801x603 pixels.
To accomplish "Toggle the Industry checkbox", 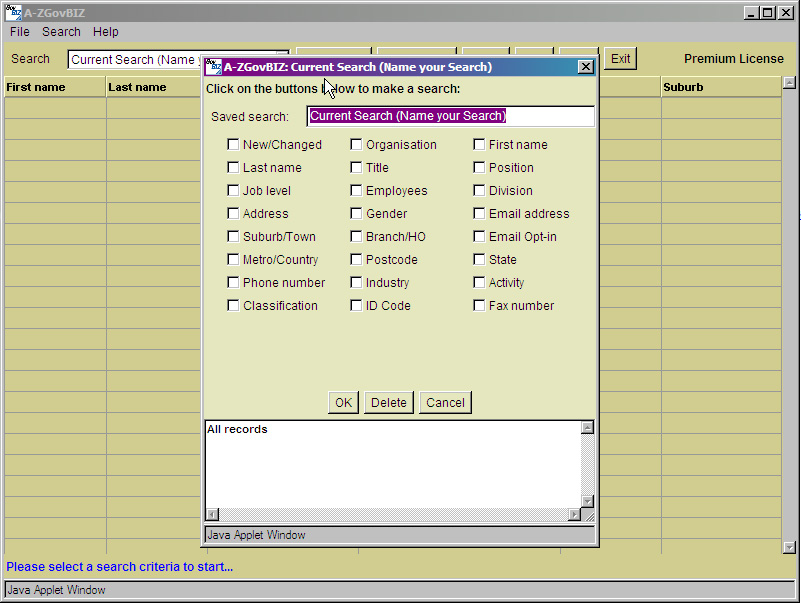I will point(356,283).
